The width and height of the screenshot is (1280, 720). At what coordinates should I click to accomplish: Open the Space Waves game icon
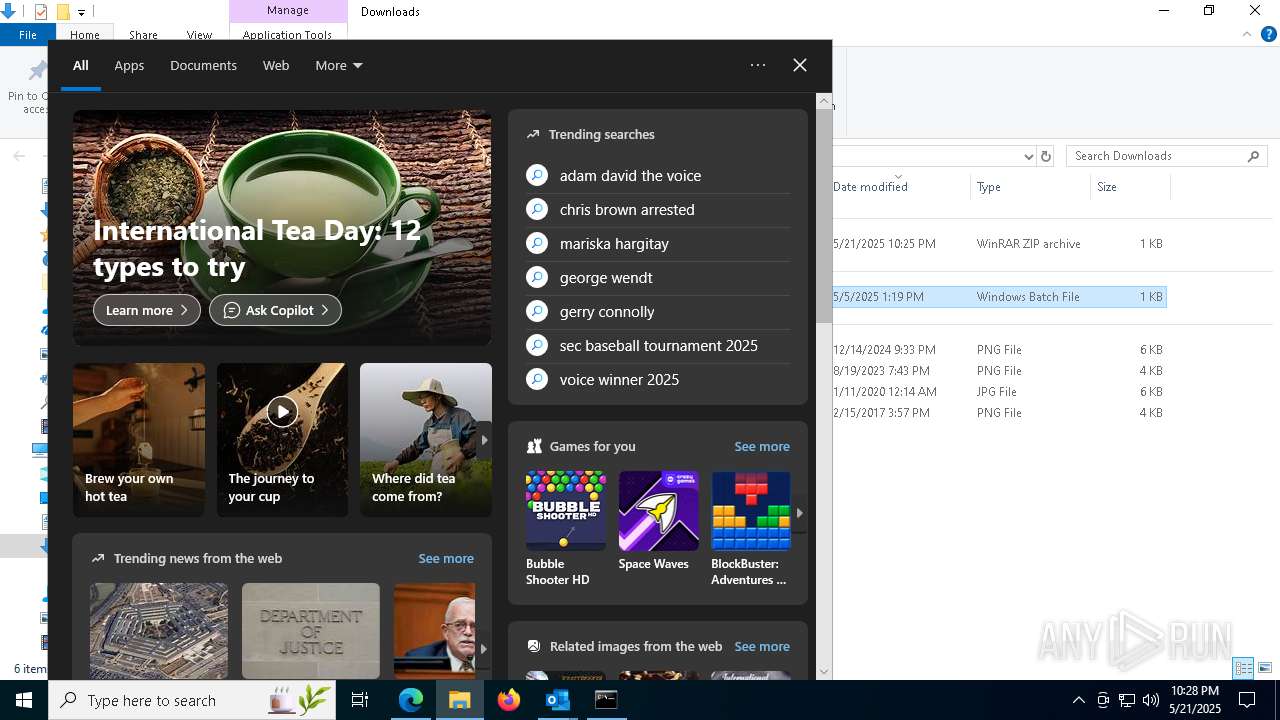pos(659,511)
